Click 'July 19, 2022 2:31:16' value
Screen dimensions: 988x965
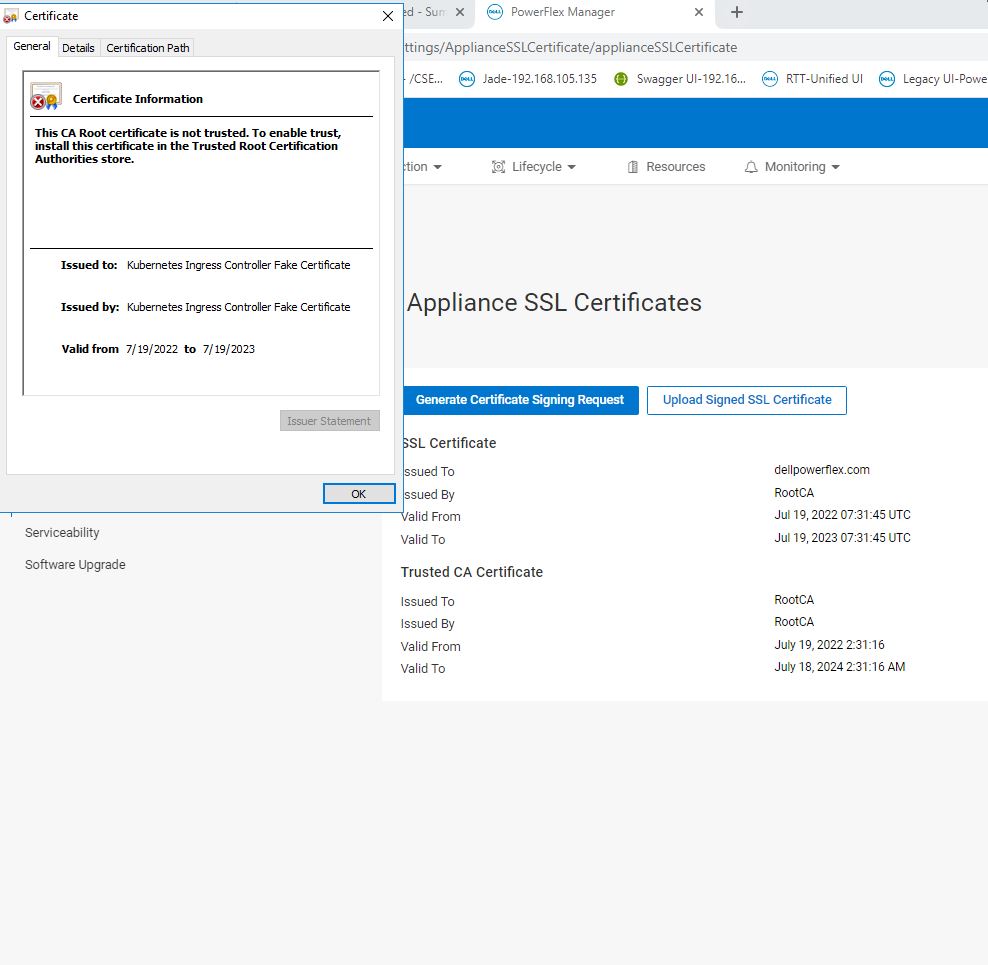pos(829,645)
